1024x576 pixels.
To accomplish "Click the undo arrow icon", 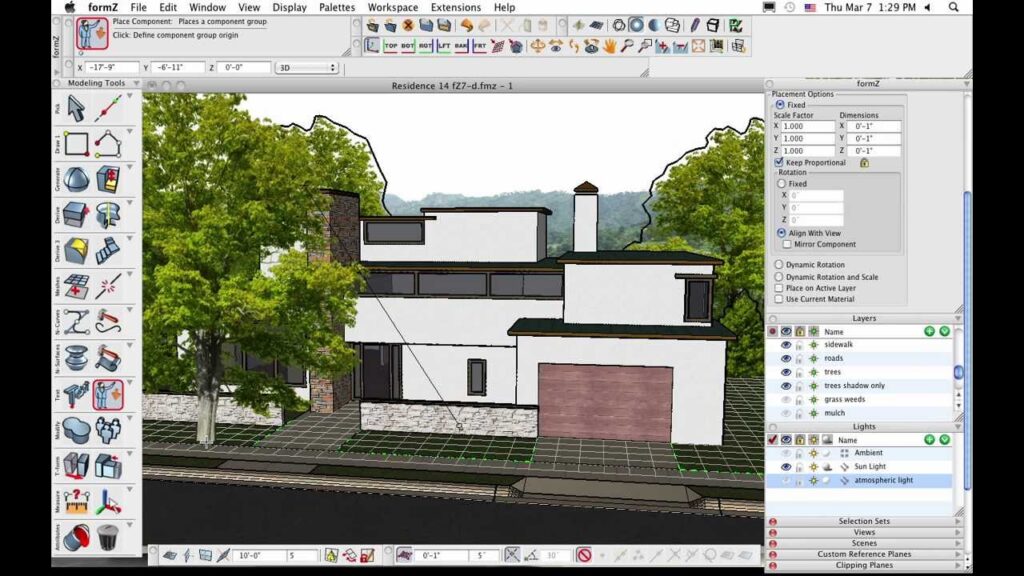I will [x=467, y=25].
